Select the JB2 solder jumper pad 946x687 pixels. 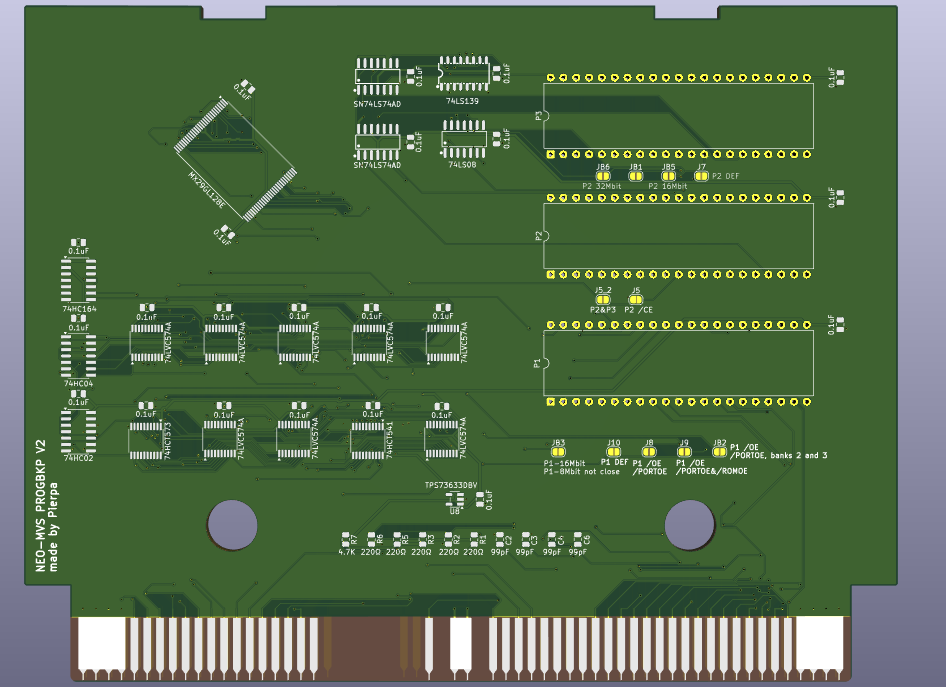tap(719, 451)
